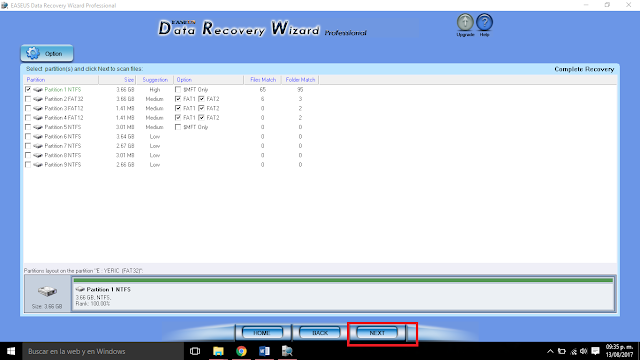
Task: Click drive icon of Partition 5 NTFS row
Action: point(38,127)
